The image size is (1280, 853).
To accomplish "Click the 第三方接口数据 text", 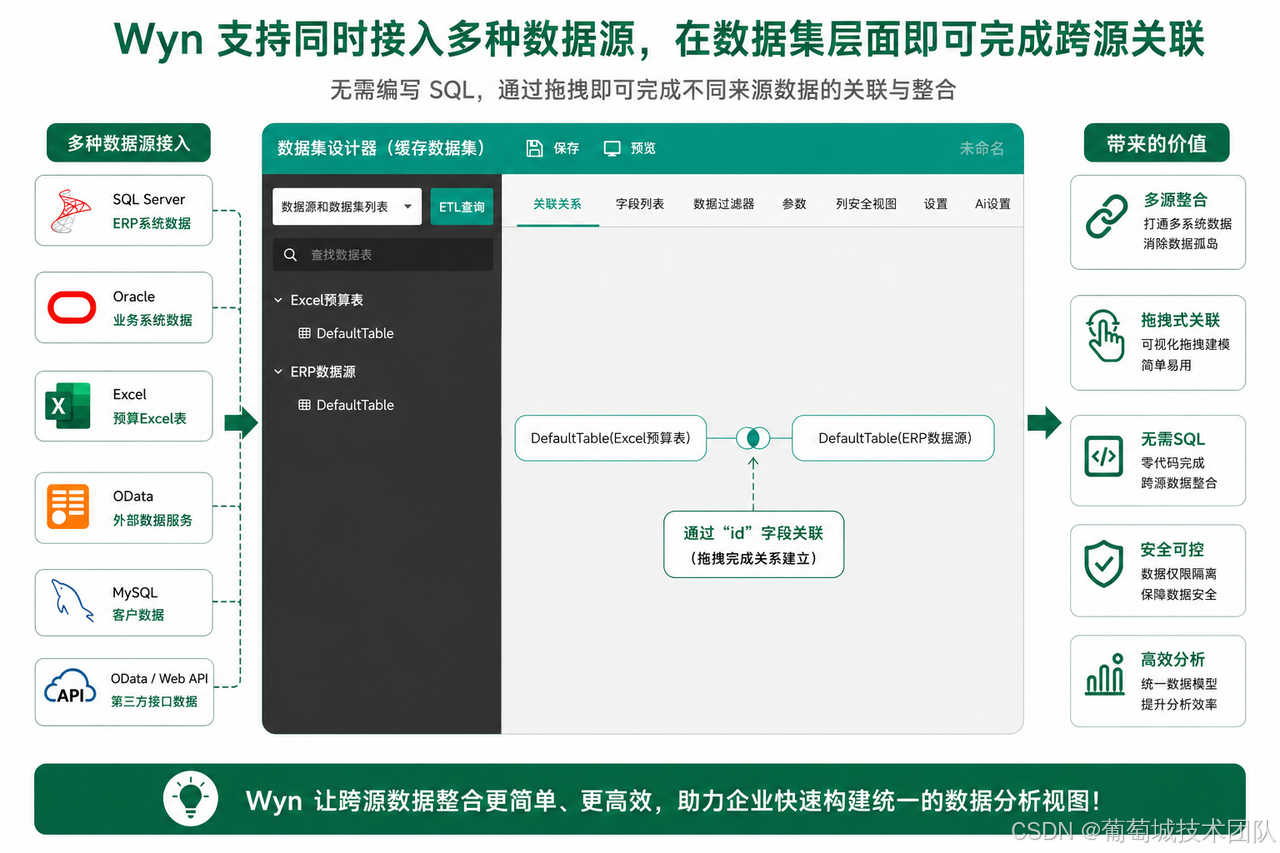I will tap(154, 702).
